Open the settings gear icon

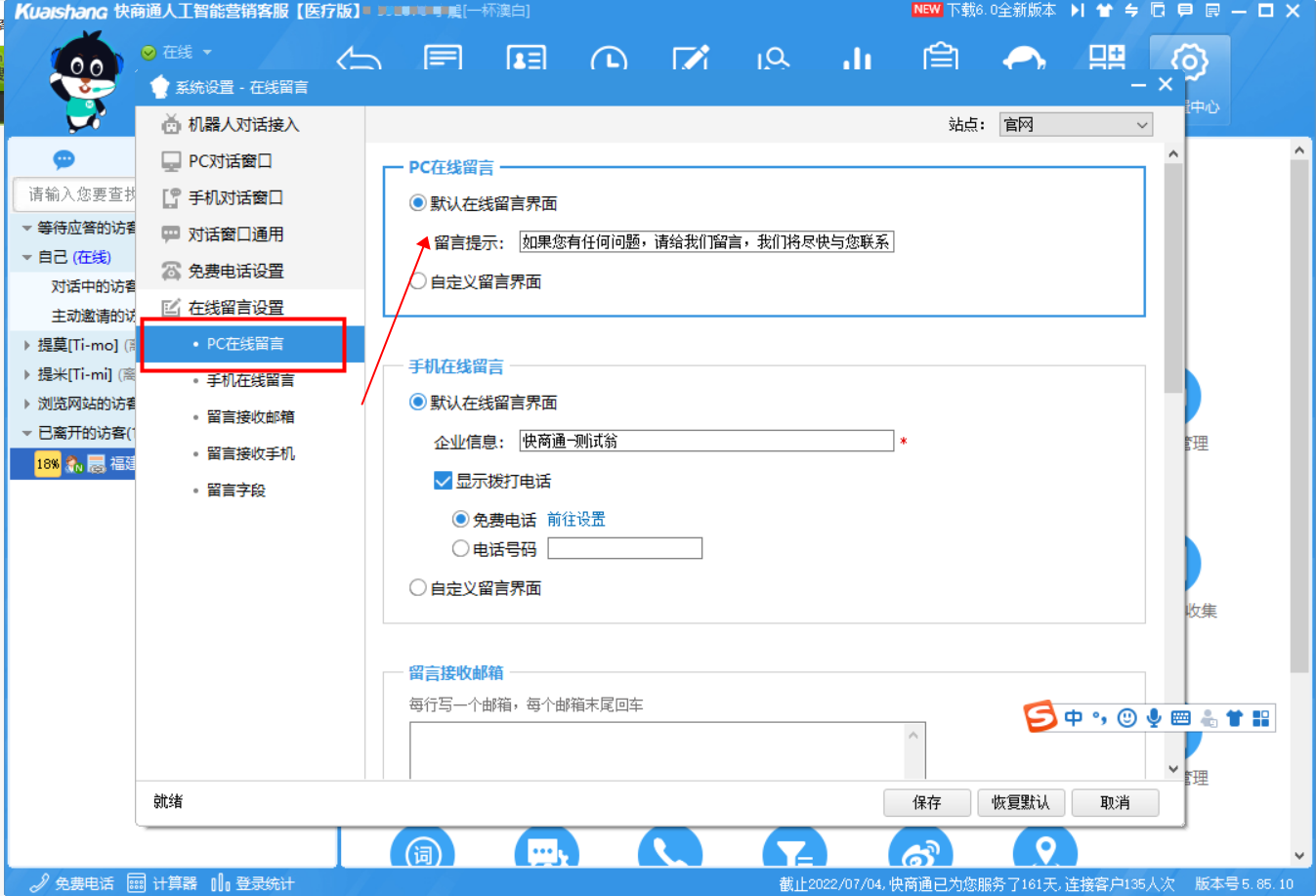pos(1188,63)
